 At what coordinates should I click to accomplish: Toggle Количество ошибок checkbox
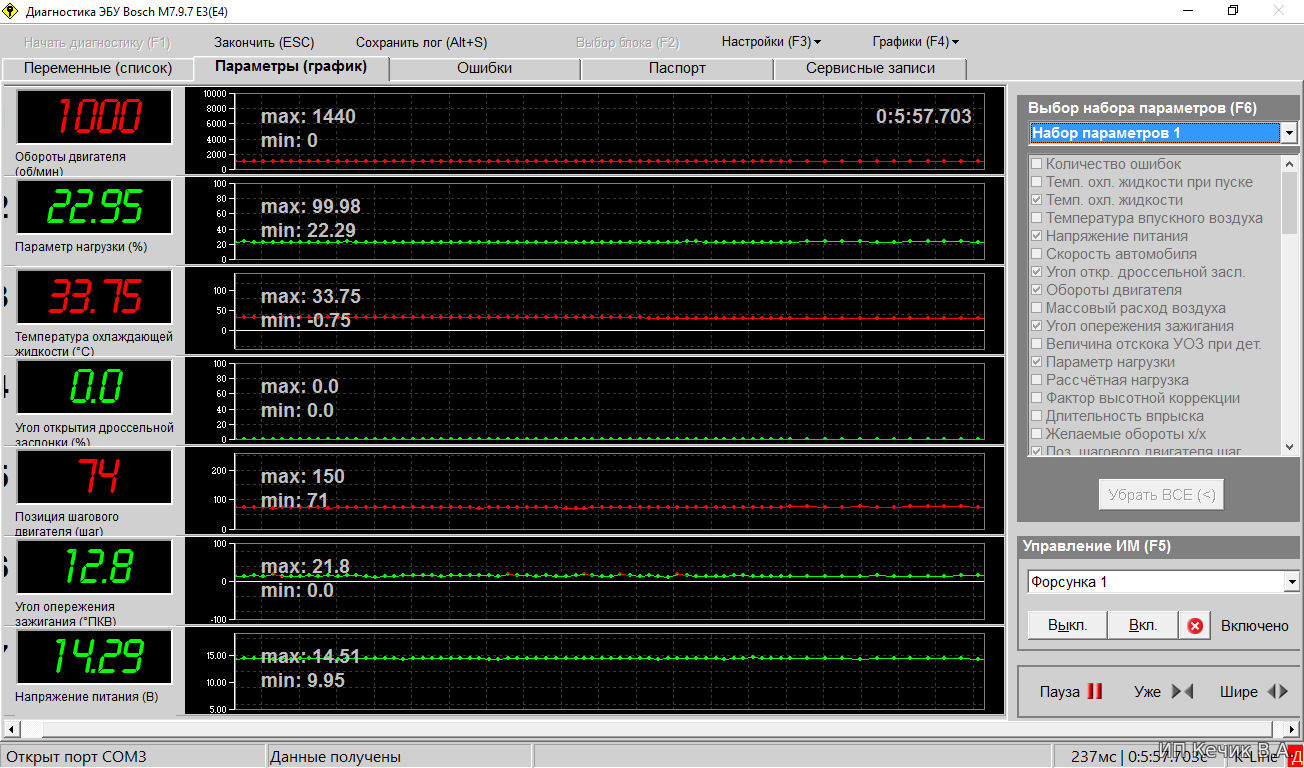coord(1037,164)
